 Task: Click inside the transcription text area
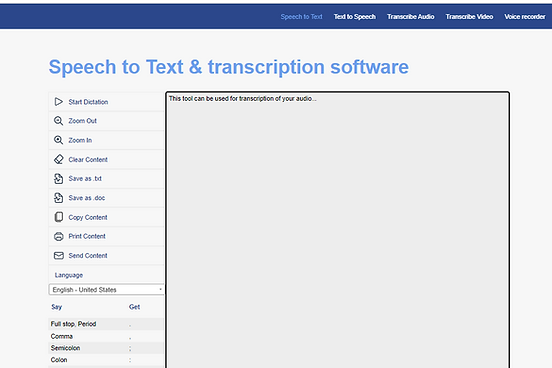(338, 230)
